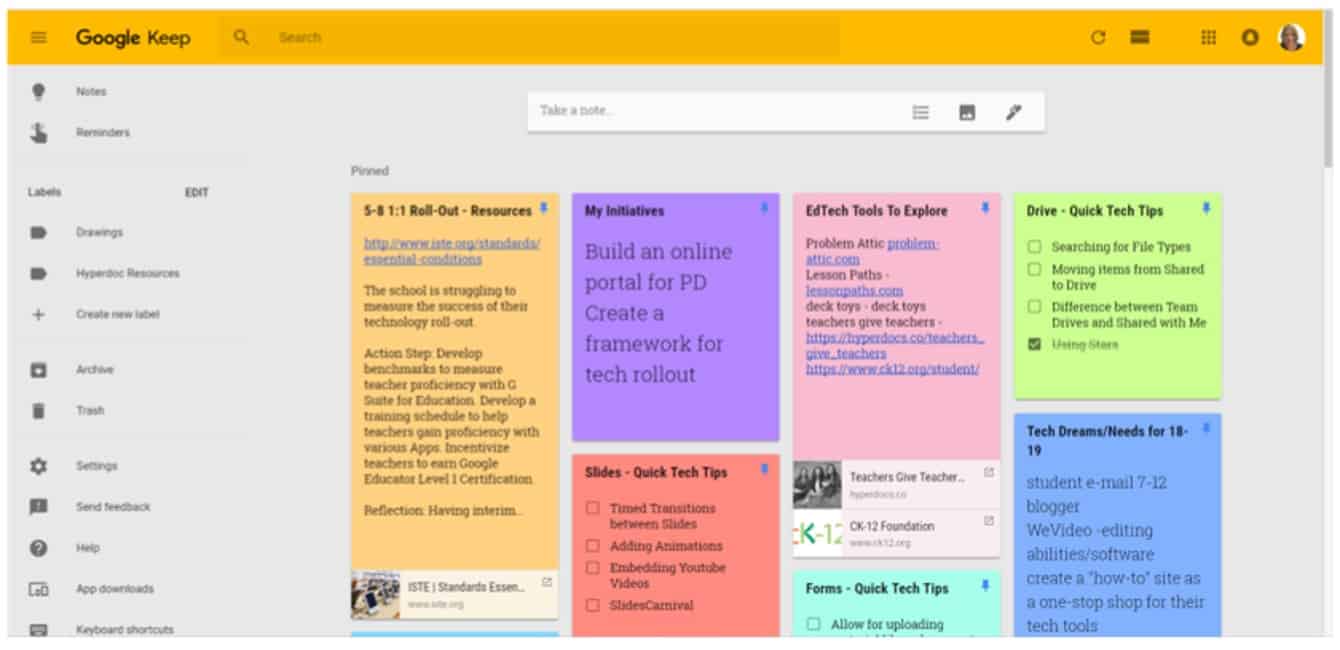Open the problem-attic.com link
This screenshot has width=1340, height=650.
(873, 251)
